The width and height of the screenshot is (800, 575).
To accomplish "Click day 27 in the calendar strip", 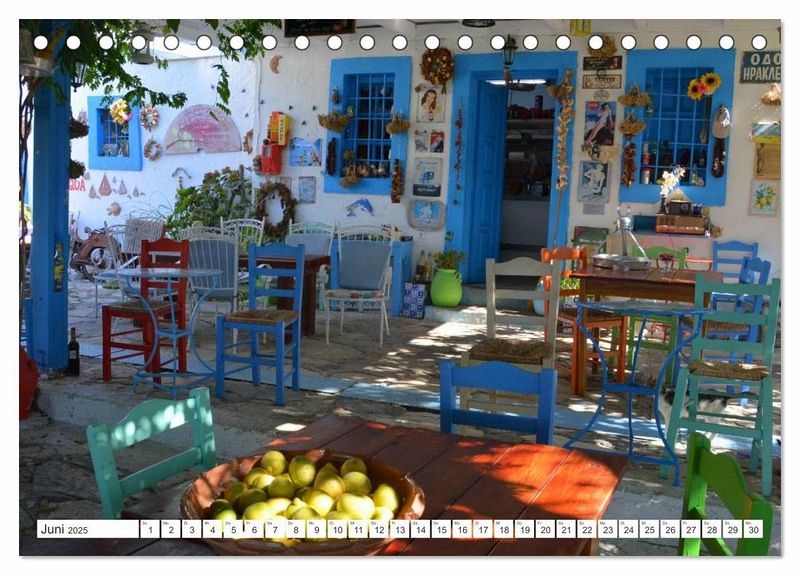I will (691, 529).
